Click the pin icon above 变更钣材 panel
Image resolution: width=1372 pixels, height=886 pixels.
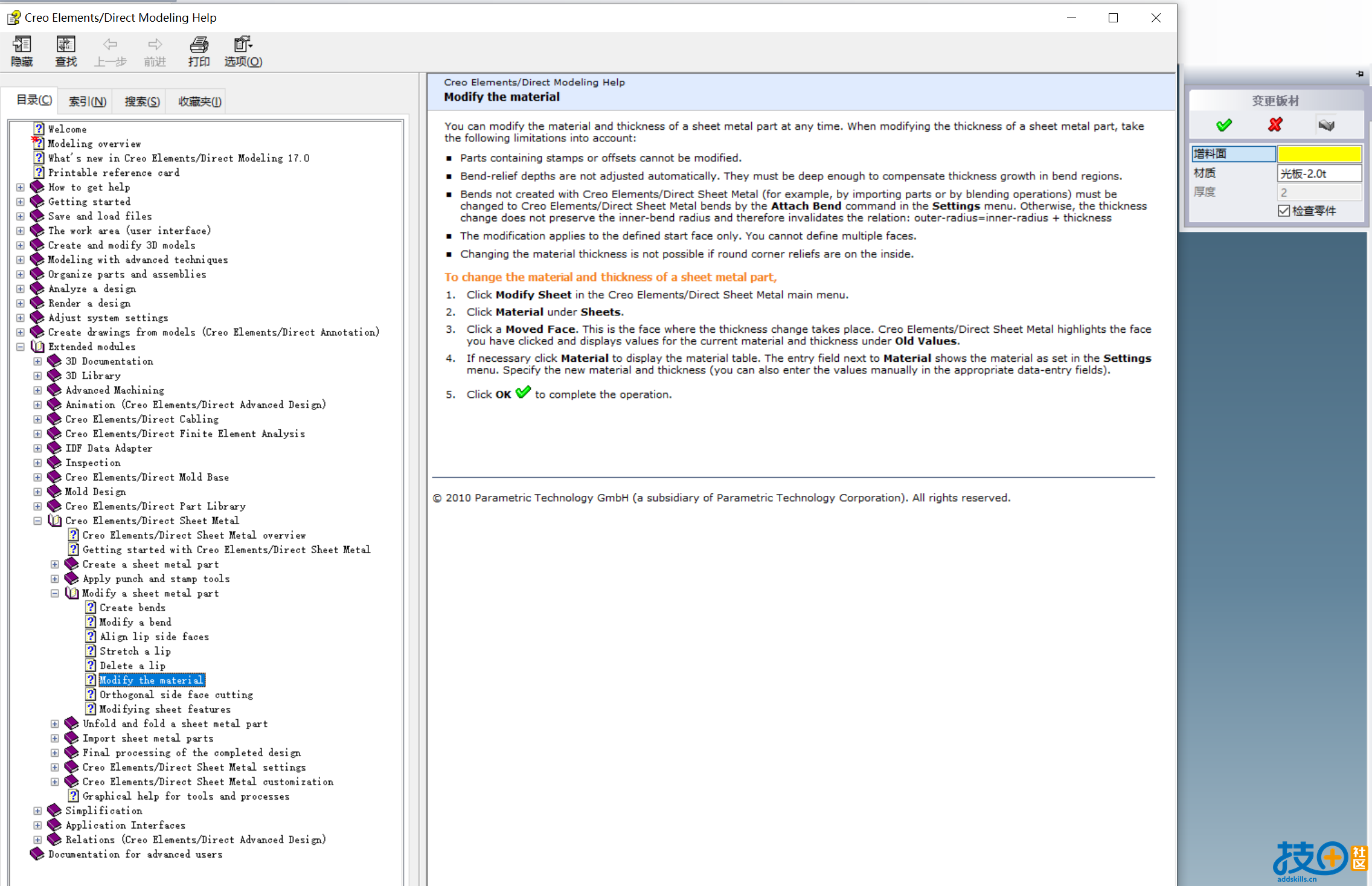[1360, 74]
